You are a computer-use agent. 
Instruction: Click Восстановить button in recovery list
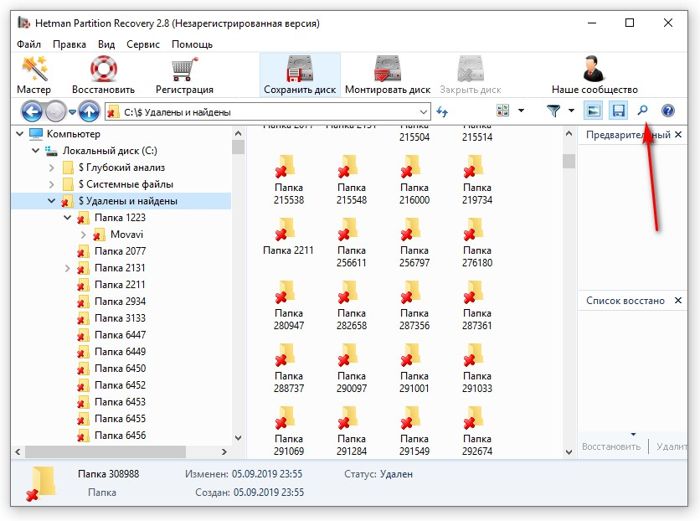(x=611, y=446)
